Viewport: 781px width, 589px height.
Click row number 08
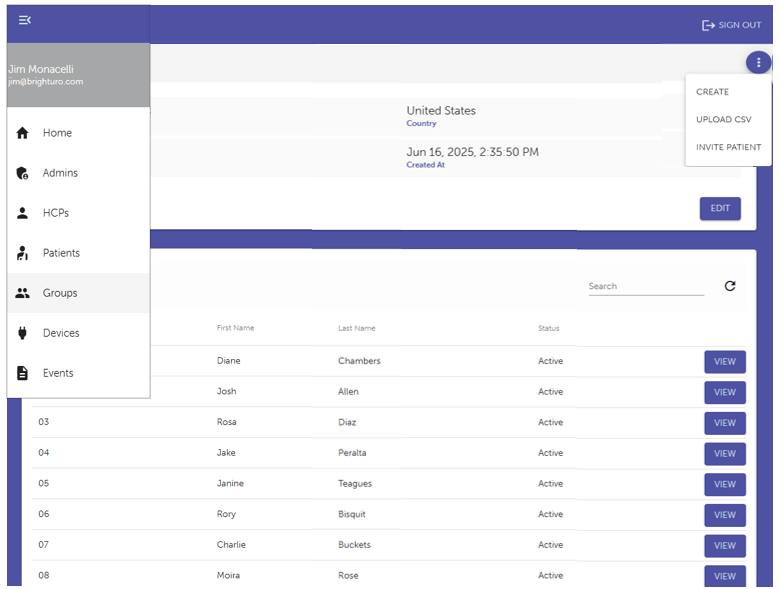(44, 575)
